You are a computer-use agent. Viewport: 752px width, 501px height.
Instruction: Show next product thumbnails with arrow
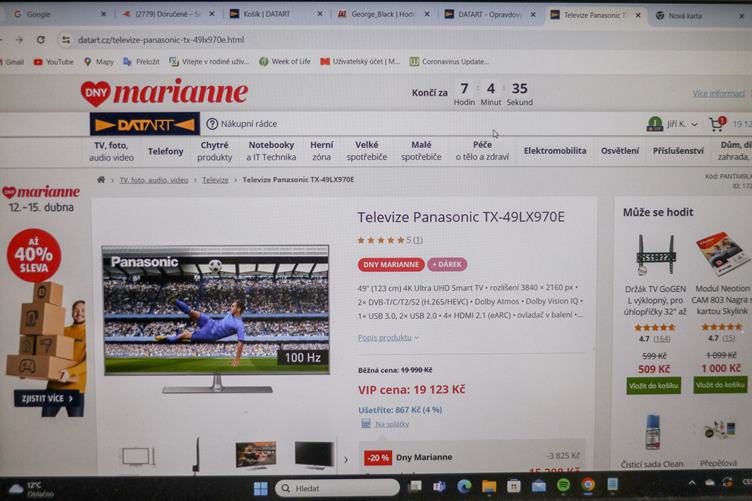(346, 459)
